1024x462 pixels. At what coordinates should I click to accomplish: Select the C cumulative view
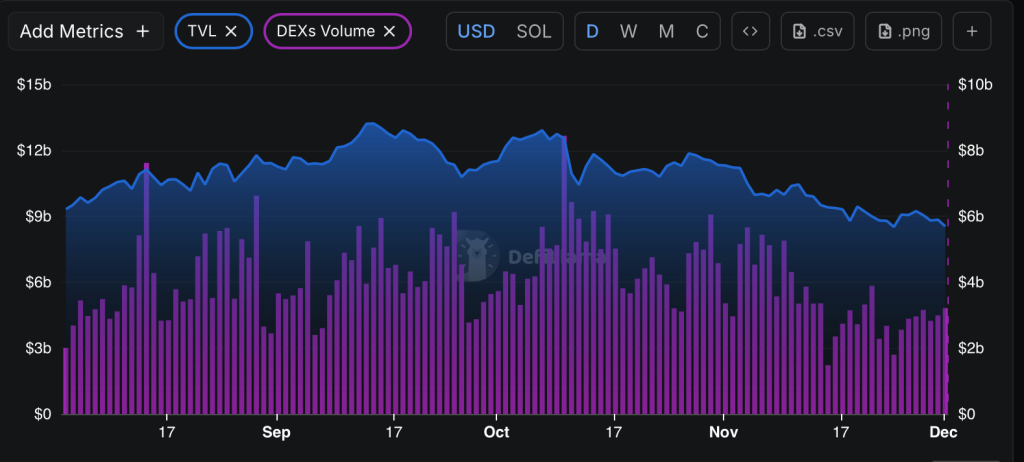702,31
